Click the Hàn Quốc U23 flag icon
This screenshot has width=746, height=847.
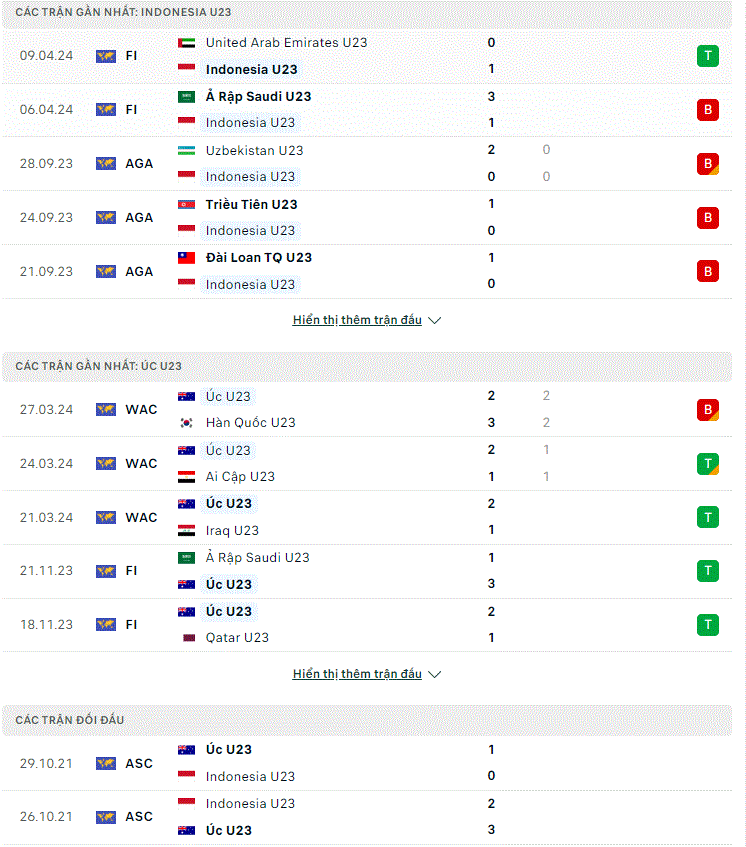[x=186, y=423]
